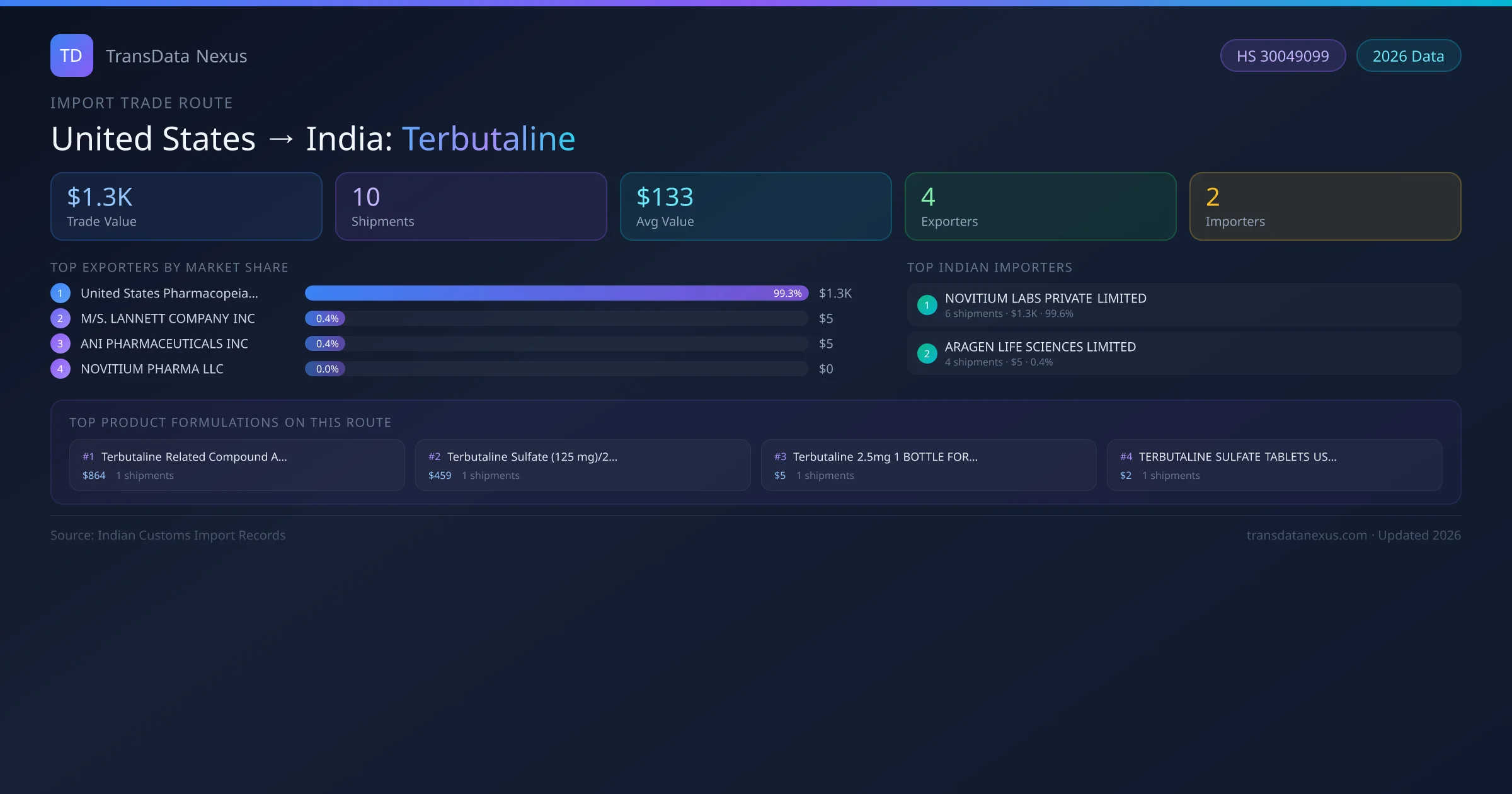Click the 99.3% market share bar

[x=556, y=293]
